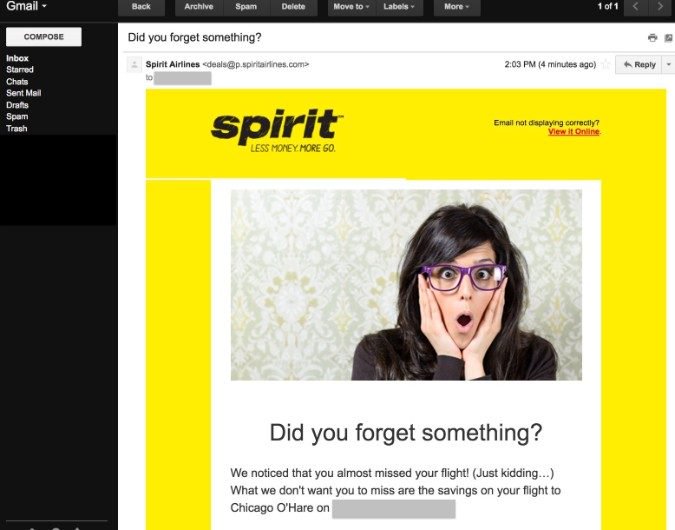Follow the View it Online link
This screenshot has height=530, width=675.
pyautogui.click(x=573, y=132)
